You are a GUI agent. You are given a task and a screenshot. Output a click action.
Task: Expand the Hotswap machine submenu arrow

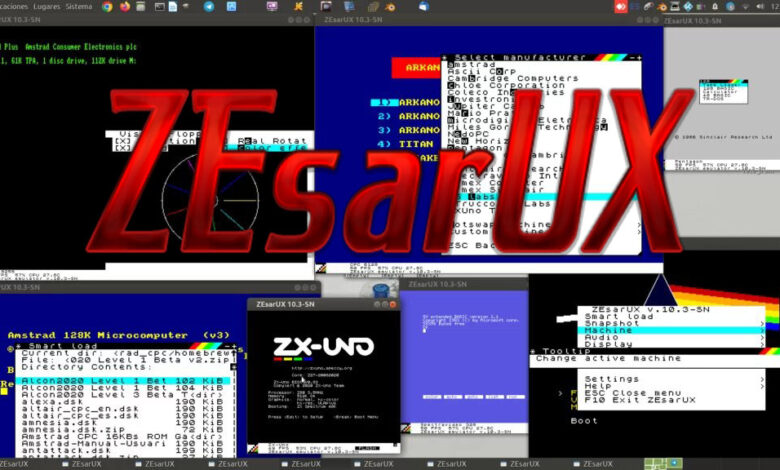click(639, 225)
